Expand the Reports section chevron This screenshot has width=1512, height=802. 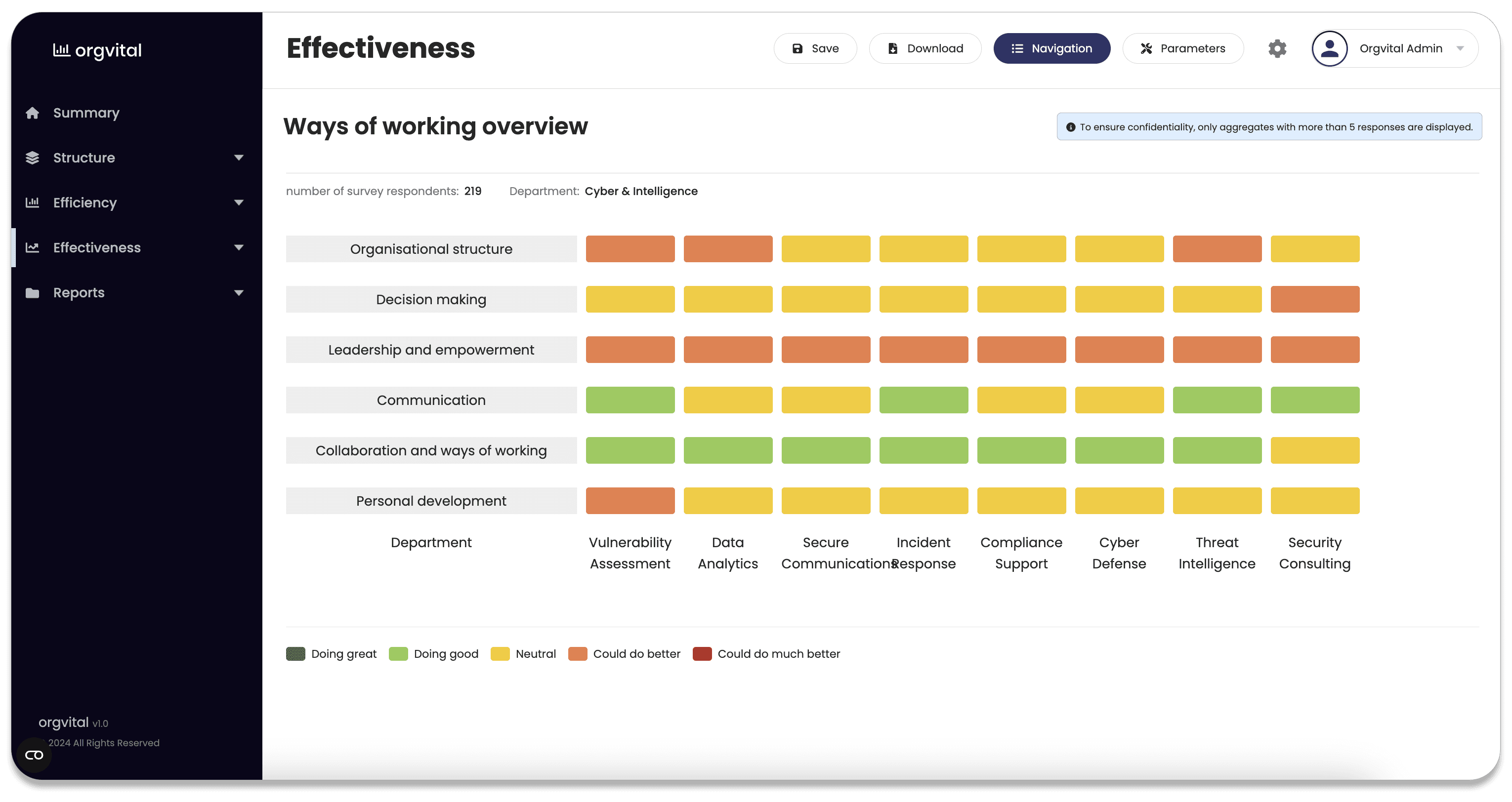(x=238, y=293)
